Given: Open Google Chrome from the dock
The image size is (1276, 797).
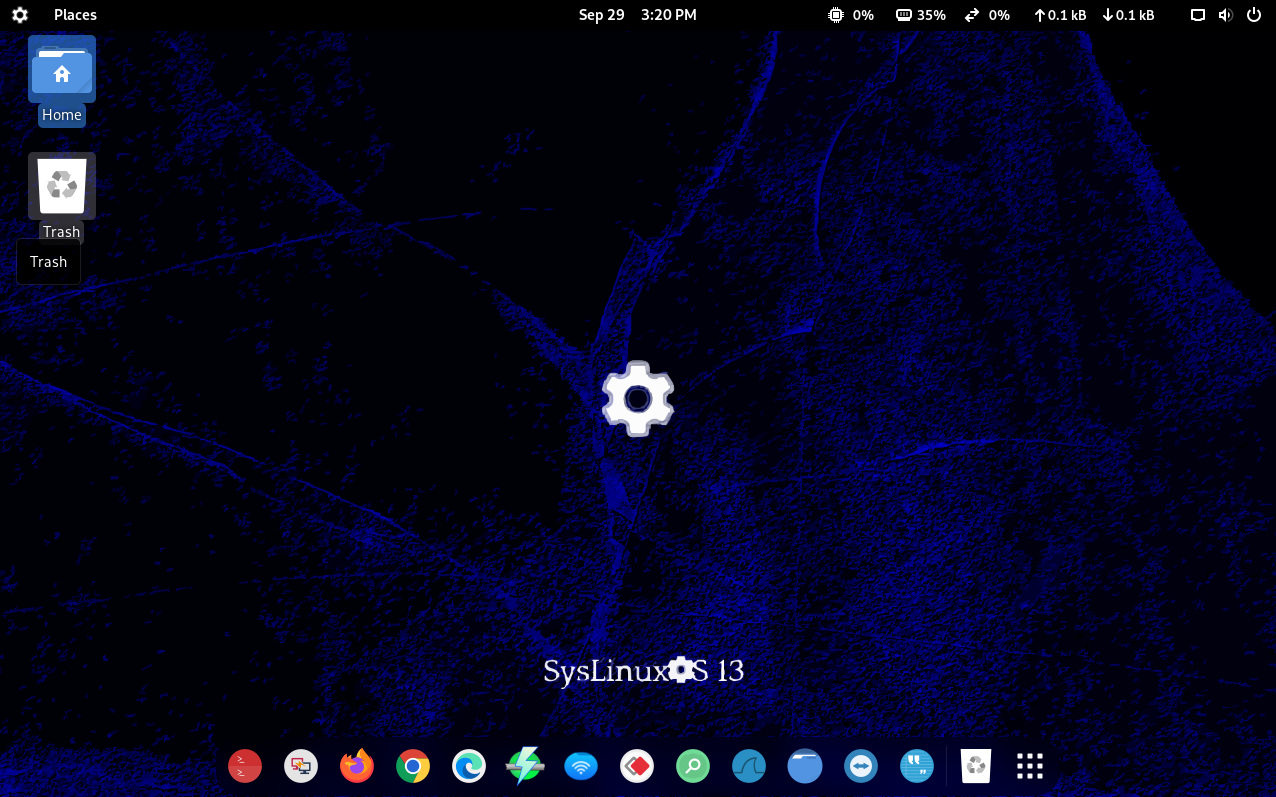Looking at the screenshot, I should click(x=413, y=766).
